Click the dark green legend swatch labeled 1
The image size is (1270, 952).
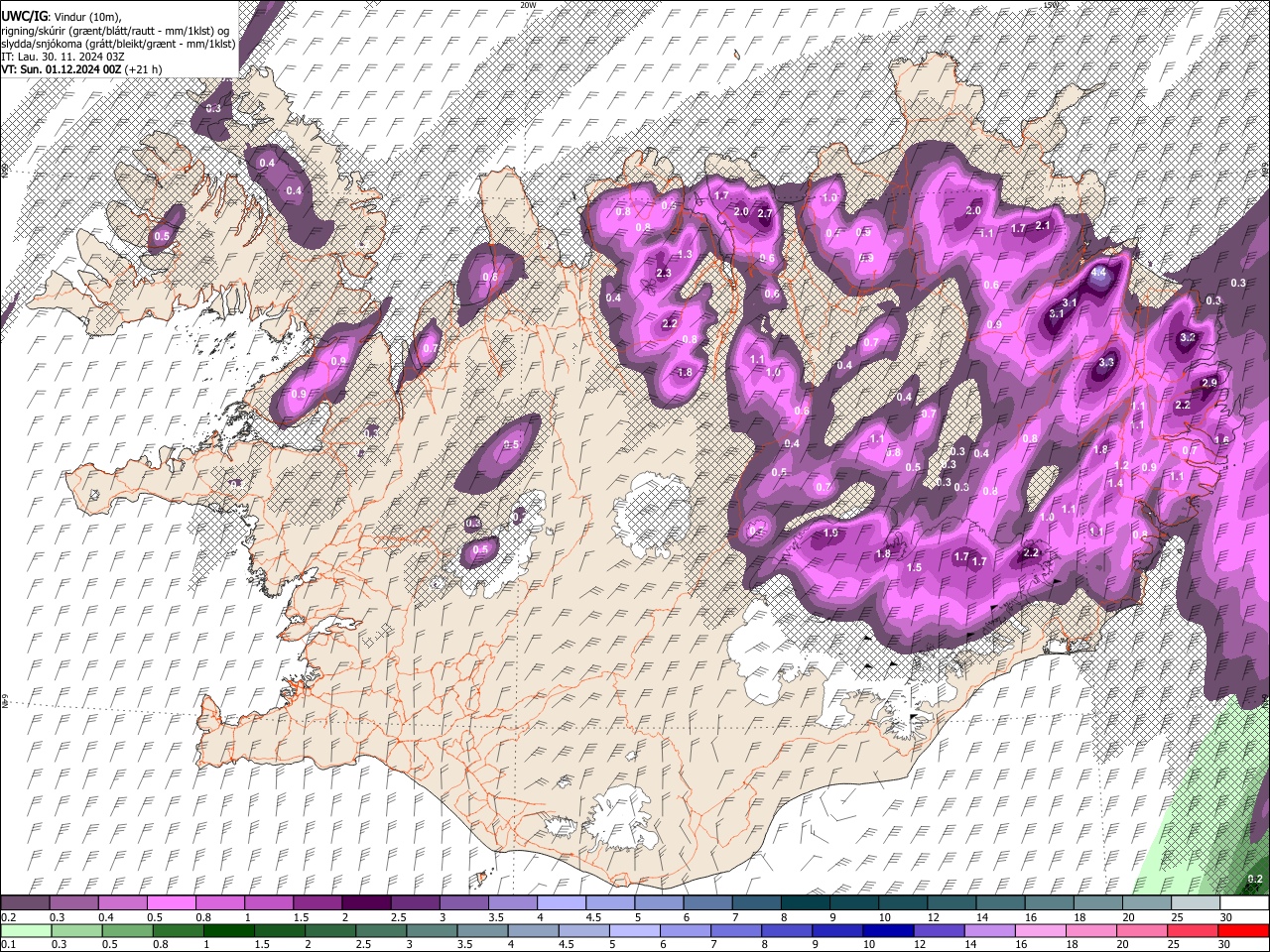[x=227, y=930]
